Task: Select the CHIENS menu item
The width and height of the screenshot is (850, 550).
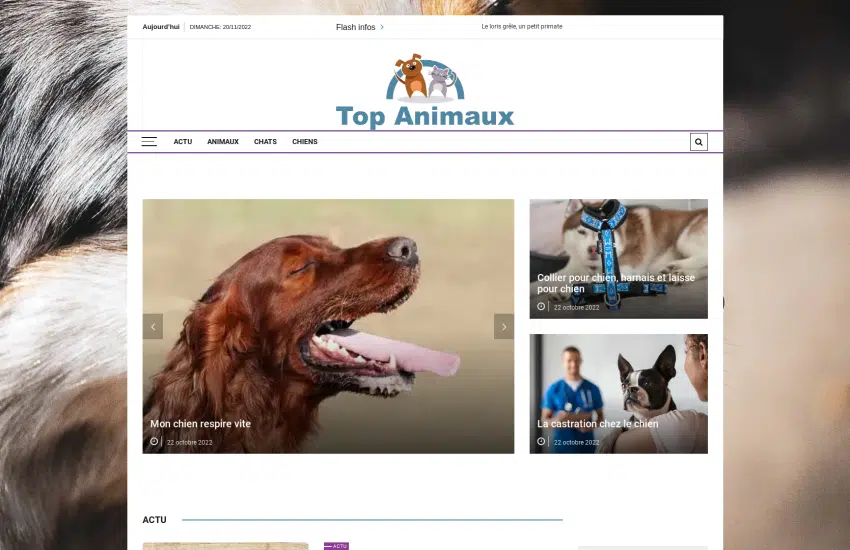Action: tap(305, 142)
